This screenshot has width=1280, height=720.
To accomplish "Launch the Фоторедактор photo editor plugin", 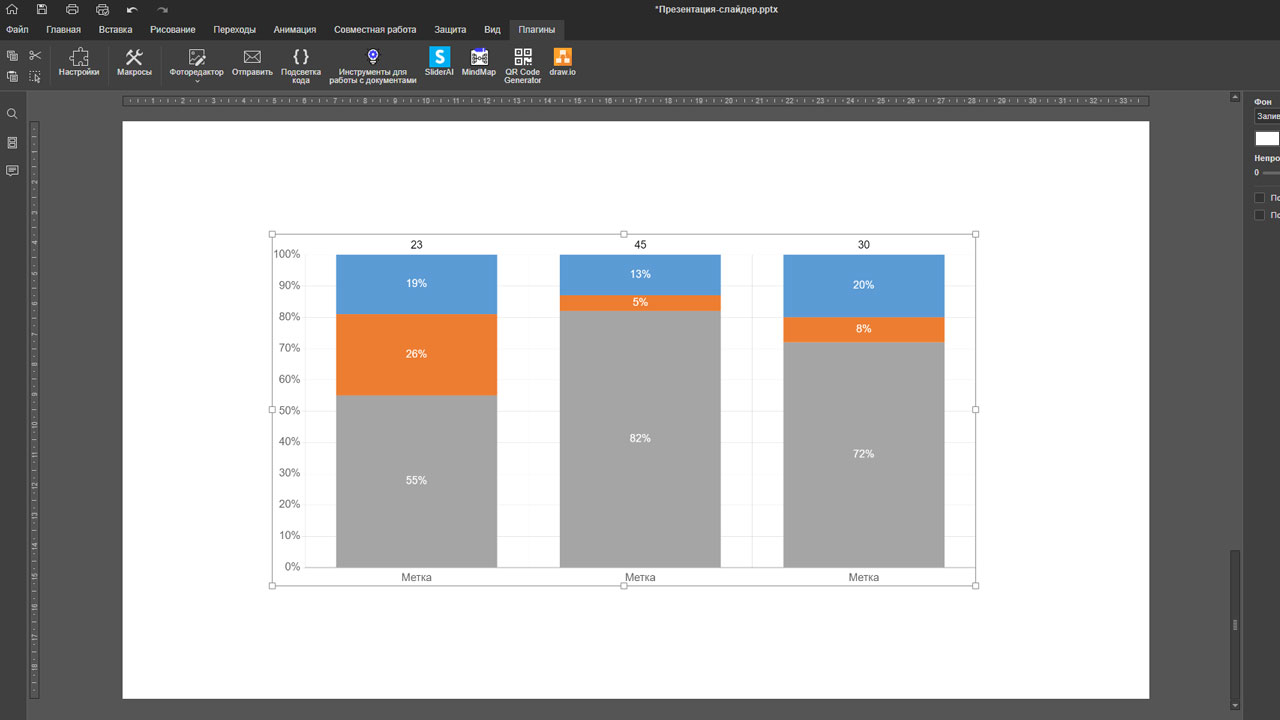I will click(197, 62).
